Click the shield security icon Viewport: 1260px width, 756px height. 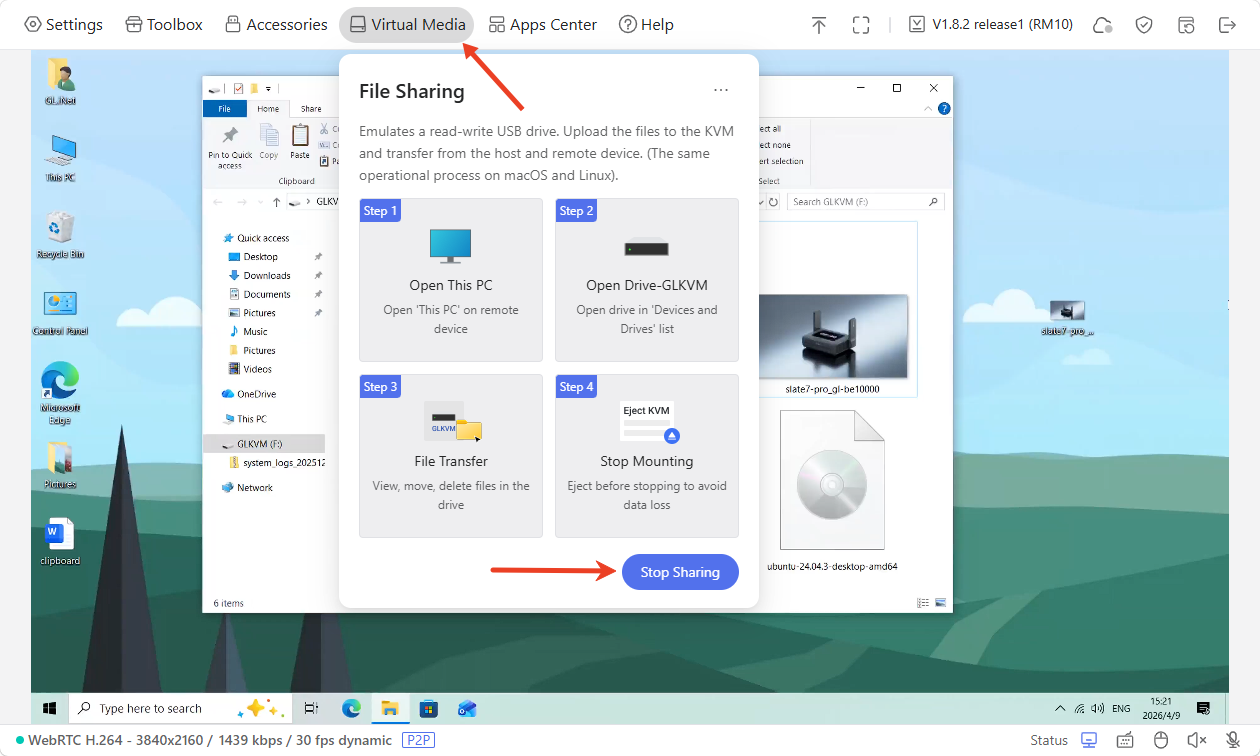(1144, 25)
